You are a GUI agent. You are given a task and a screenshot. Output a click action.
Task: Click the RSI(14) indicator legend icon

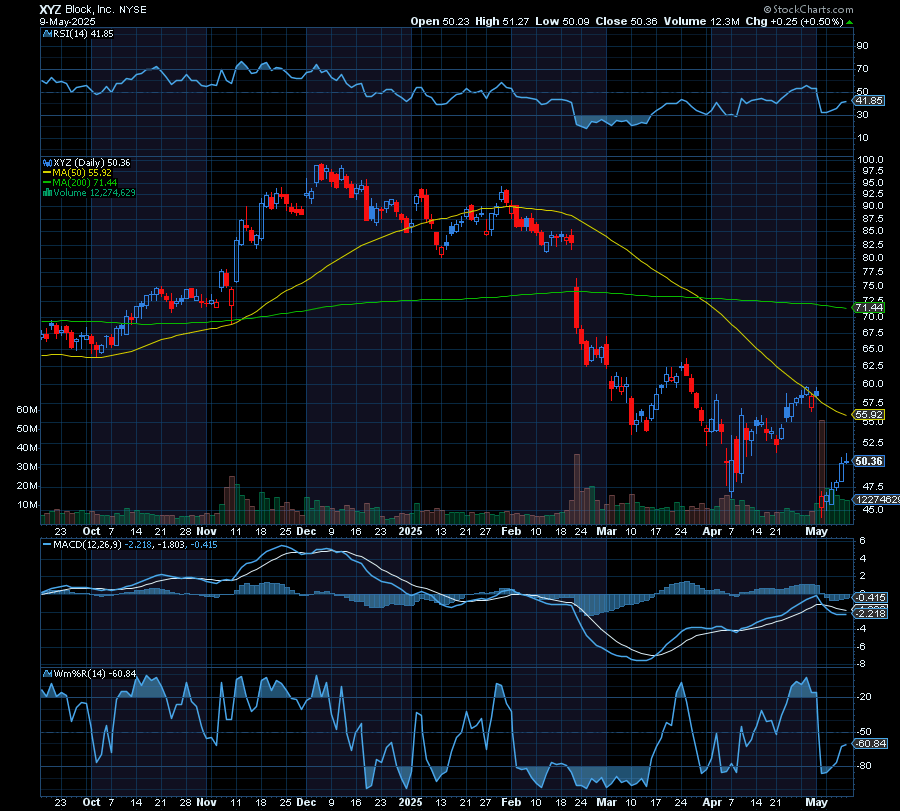46,33
